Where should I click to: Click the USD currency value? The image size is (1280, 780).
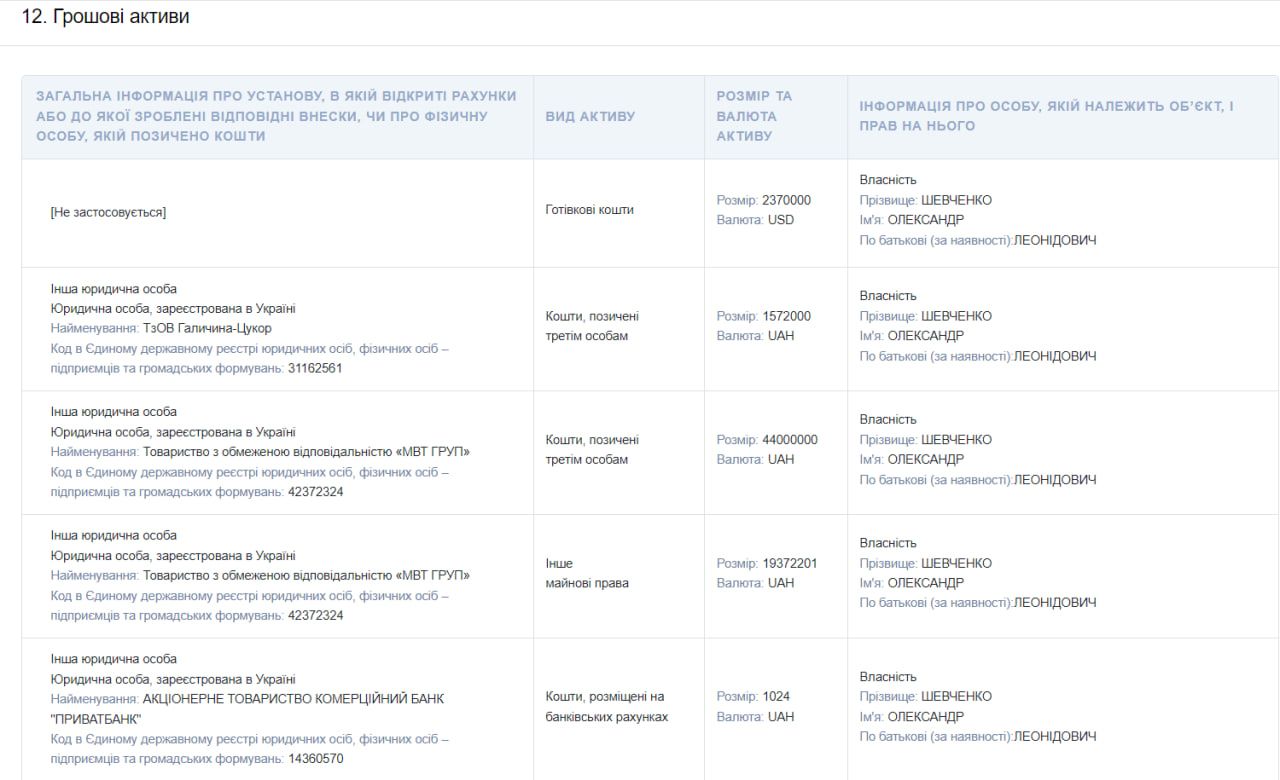click(781, 220)
